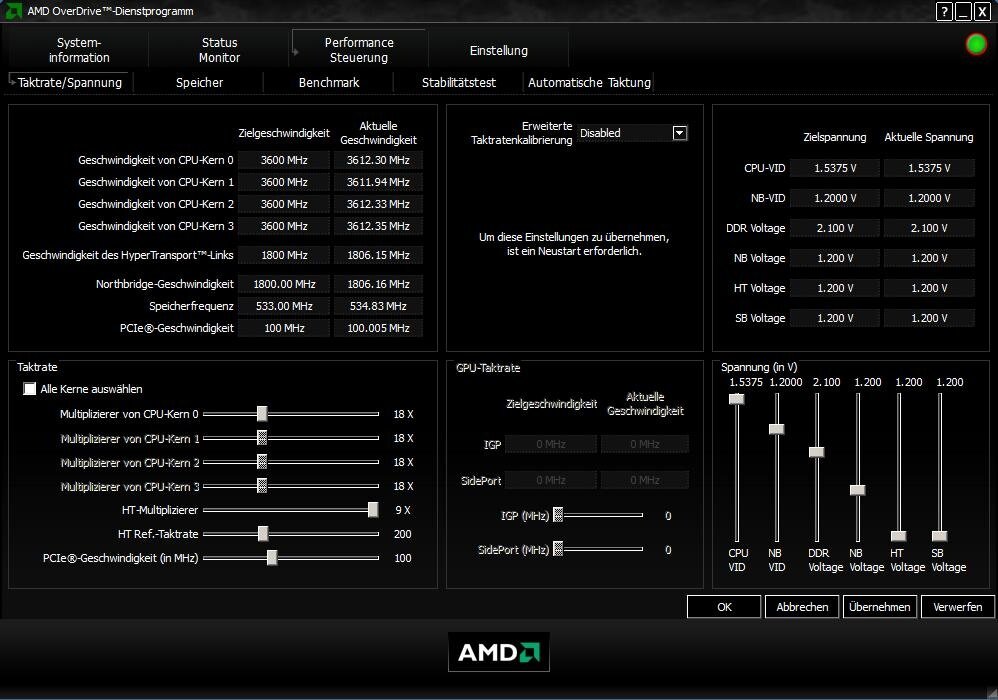This screenshot has height=700, width=998.
Task: Click the Abbrechen button
Action: click(802, 606)
